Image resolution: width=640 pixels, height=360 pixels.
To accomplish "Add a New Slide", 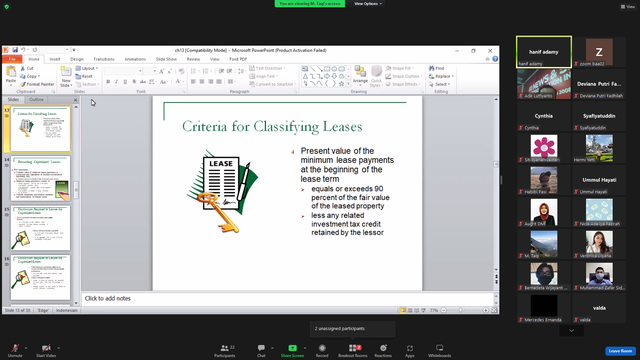I will point(66,76).
